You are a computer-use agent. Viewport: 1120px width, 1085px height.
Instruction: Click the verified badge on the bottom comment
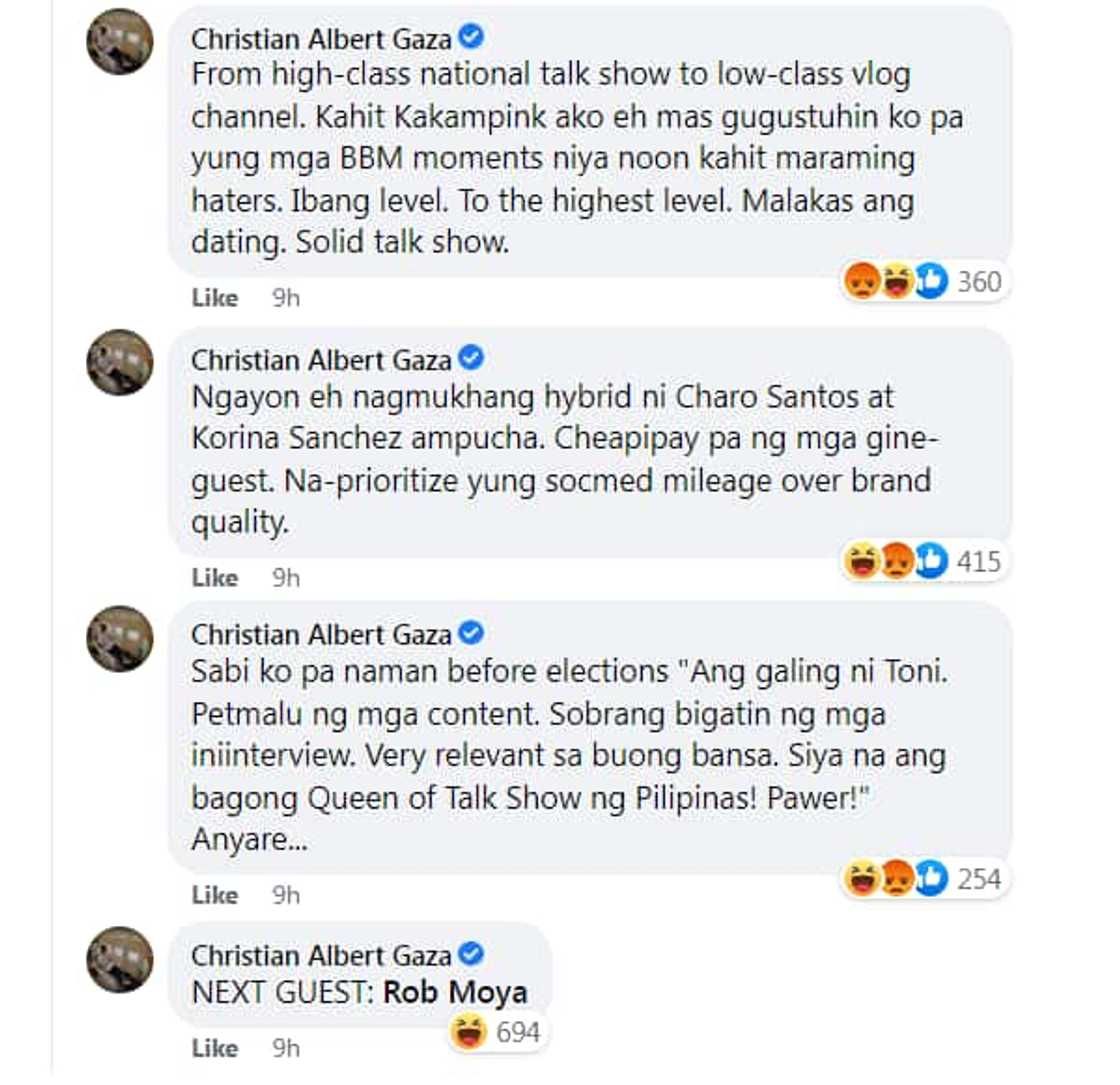click(470, 955)
